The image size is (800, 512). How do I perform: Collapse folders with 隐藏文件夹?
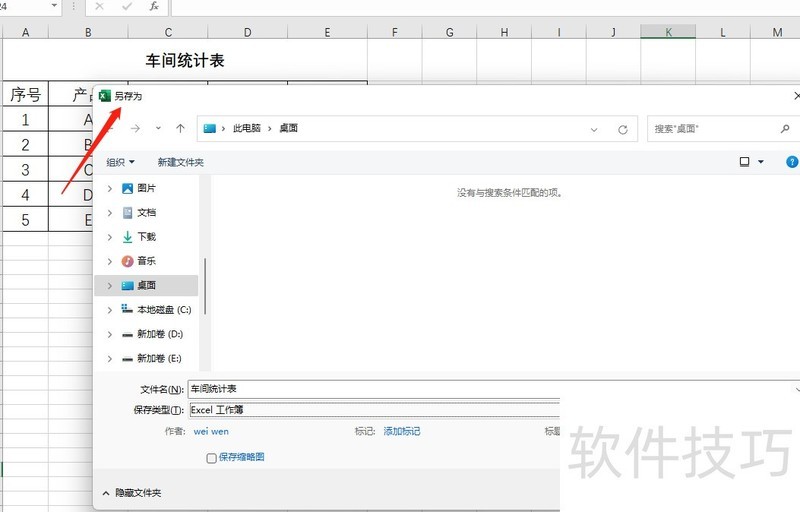tap(132, 493)
